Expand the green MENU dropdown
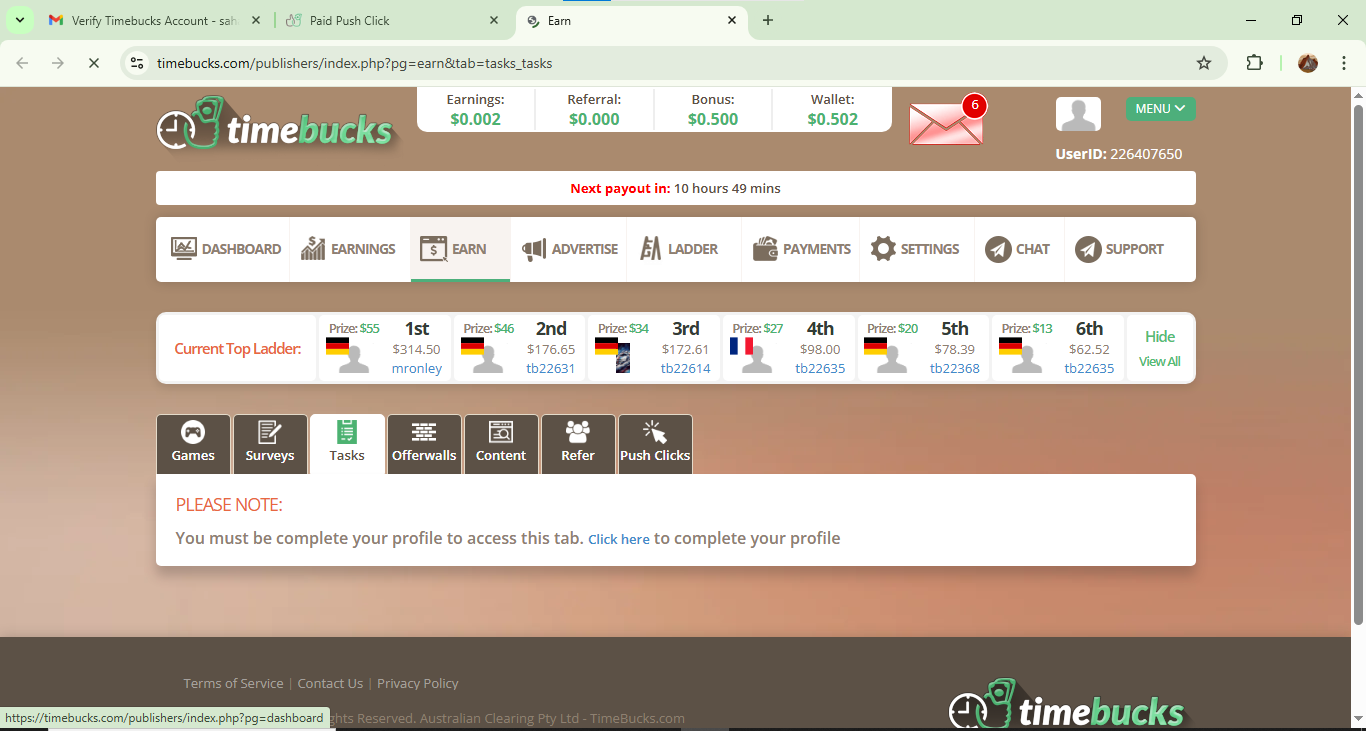 (x=1160, y=109)
